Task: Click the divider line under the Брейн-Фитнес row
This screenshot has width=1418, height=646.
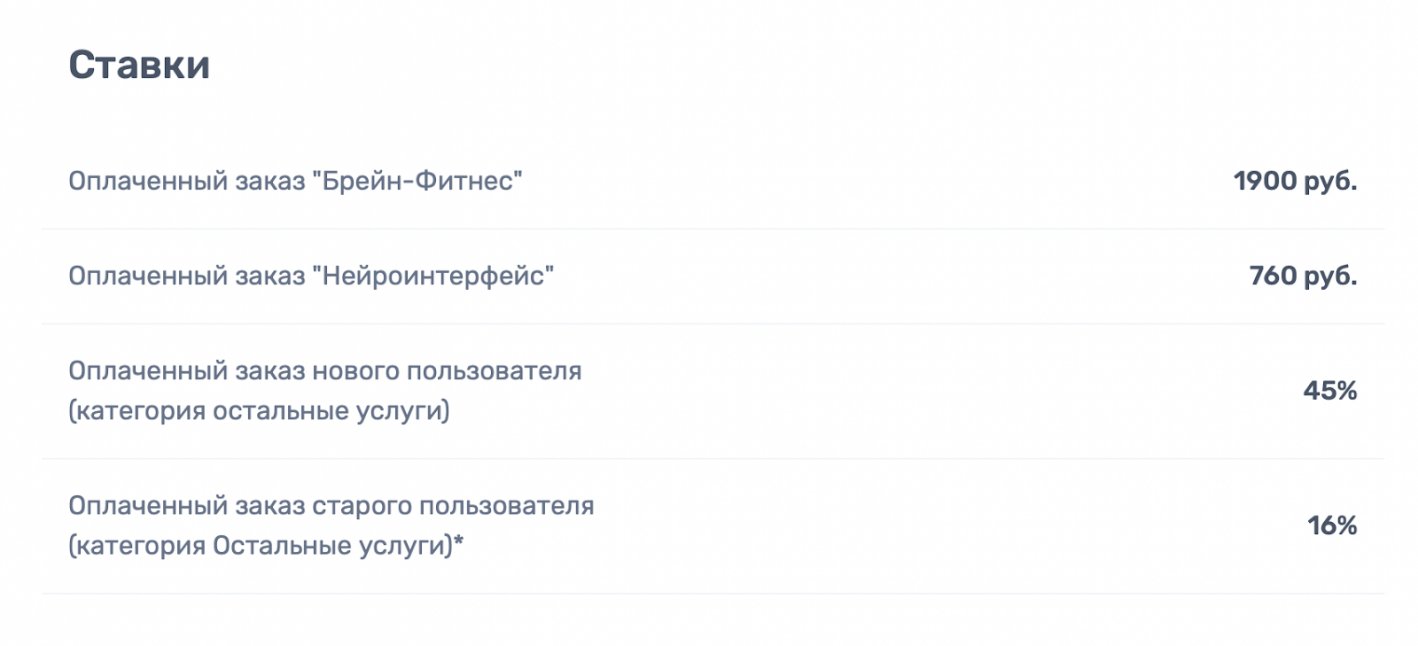Action: (x=713, y=229)
